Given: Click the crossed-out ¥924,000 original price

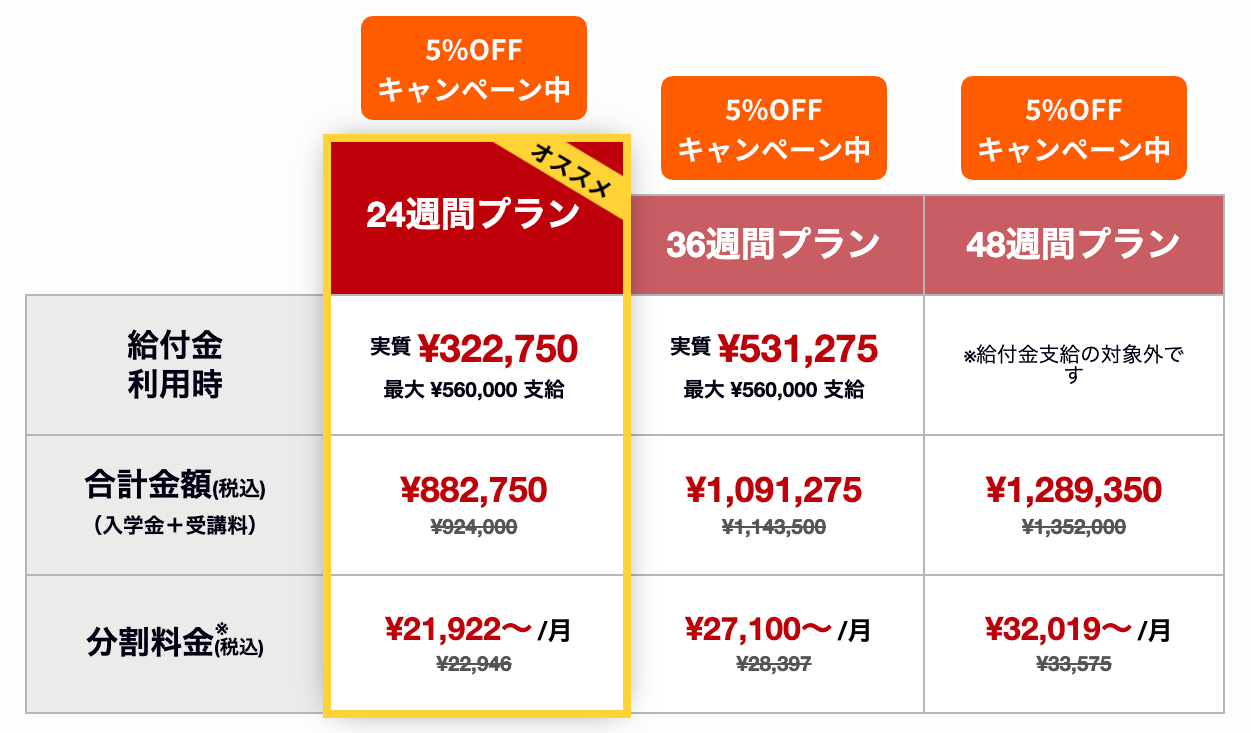Looking at the screenshot, I should (474, 526).
